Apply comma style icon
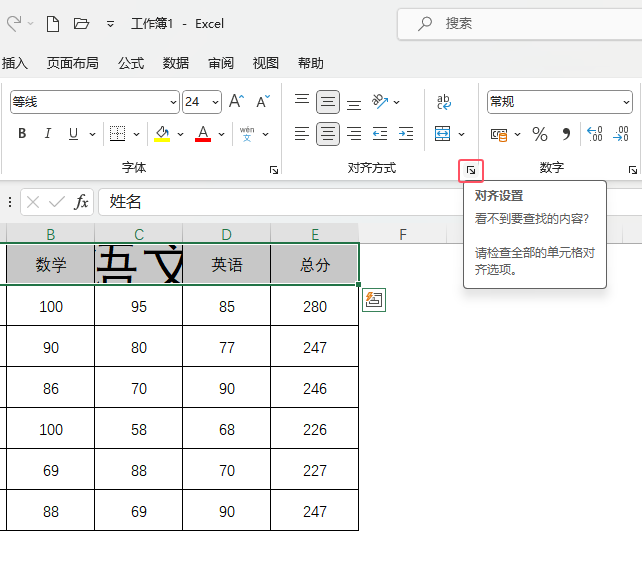 (566, 134)
